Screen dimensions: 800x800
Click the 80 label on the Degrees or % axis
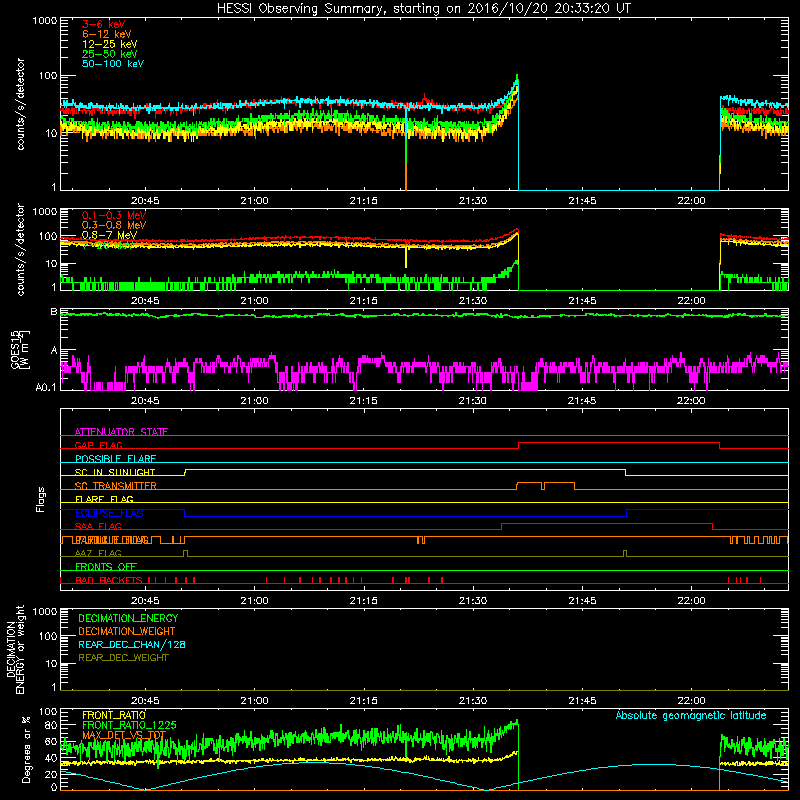coord(51,725)
